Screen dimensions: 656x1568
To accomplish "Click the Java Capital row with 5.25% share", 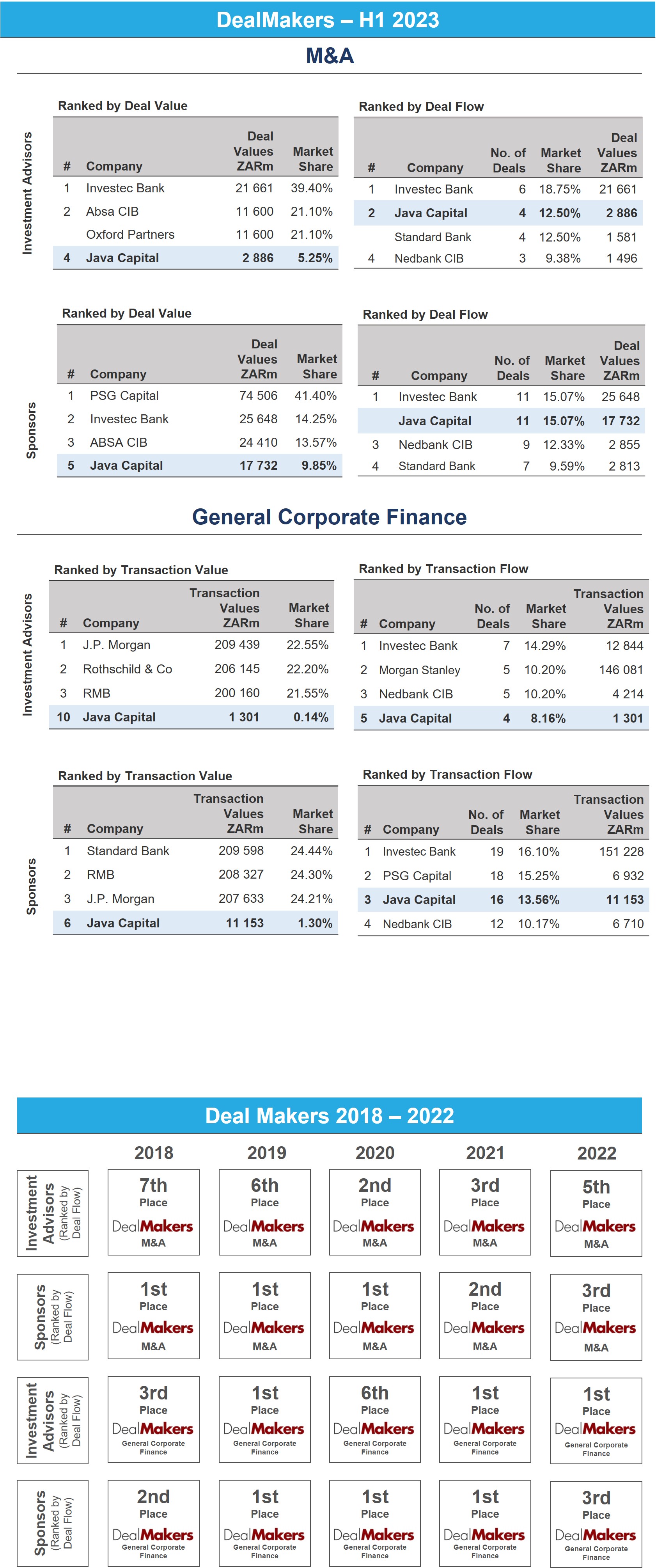I will 195,257.
